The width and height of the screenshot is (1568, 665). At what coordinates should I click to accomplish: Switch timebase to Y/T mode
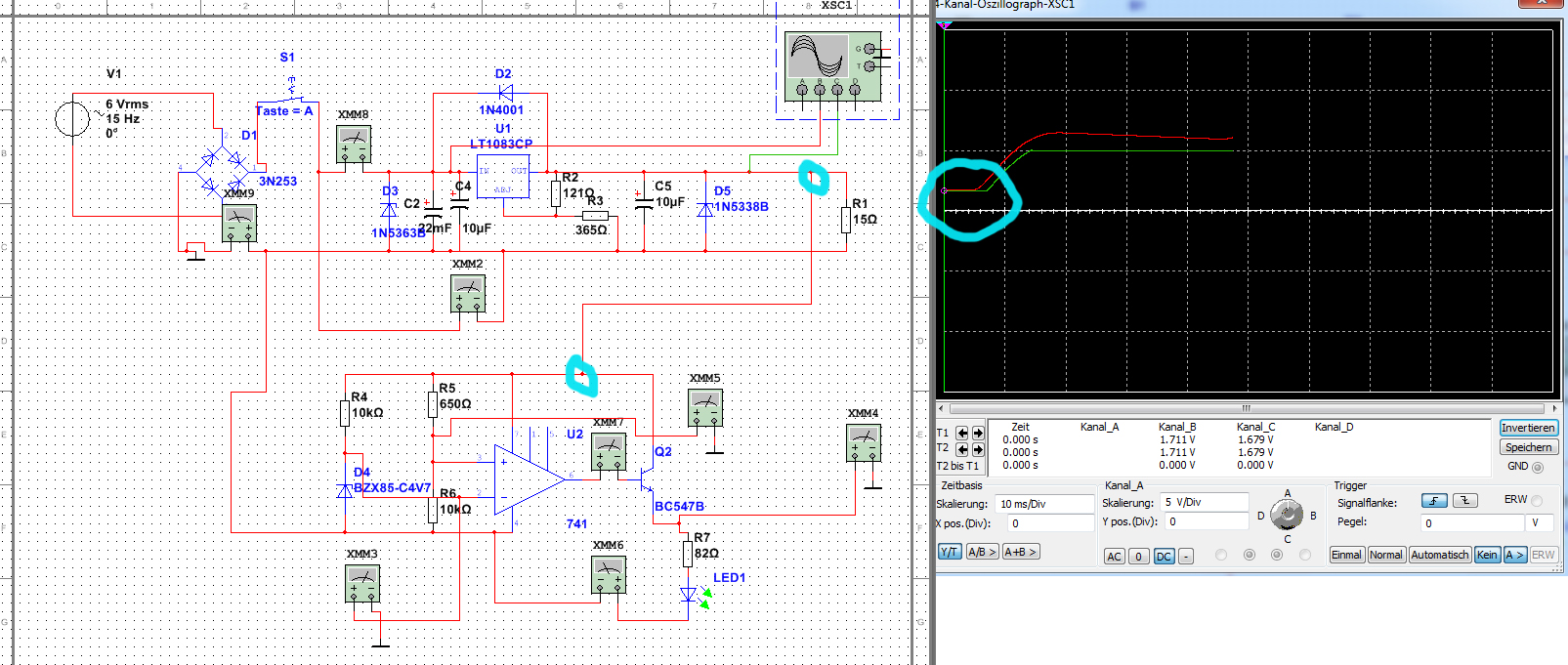click(x=950, y=552)
